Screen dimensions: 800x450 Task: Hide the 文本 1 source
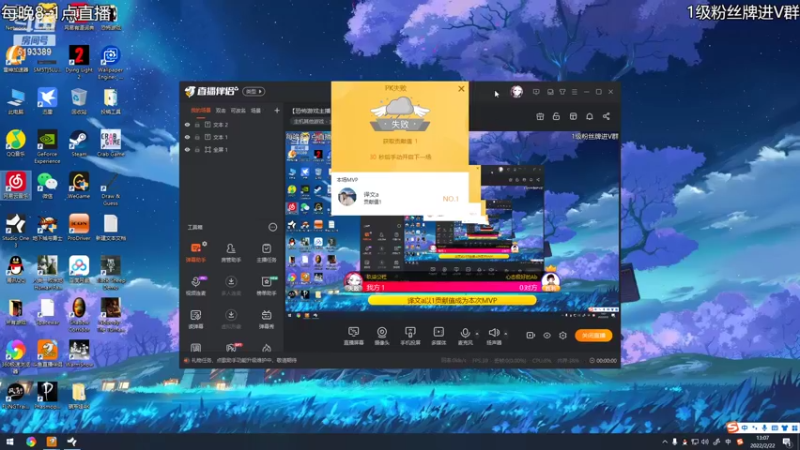click(187, 137)
